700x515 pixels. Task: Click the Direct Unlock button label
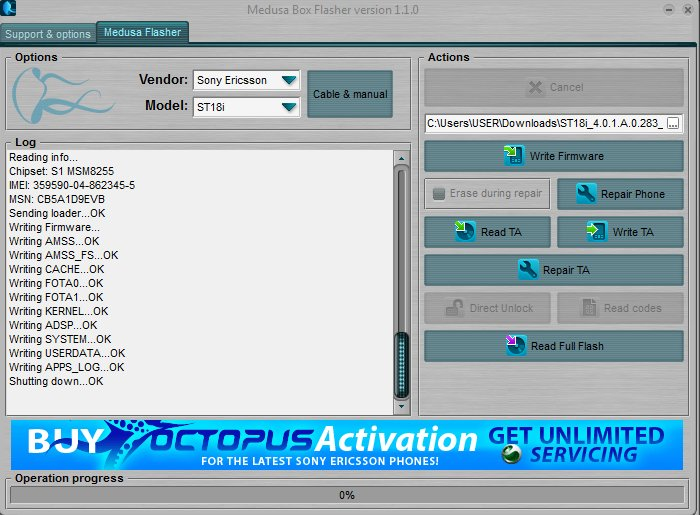pyautogui.click(x=501, y=308)
